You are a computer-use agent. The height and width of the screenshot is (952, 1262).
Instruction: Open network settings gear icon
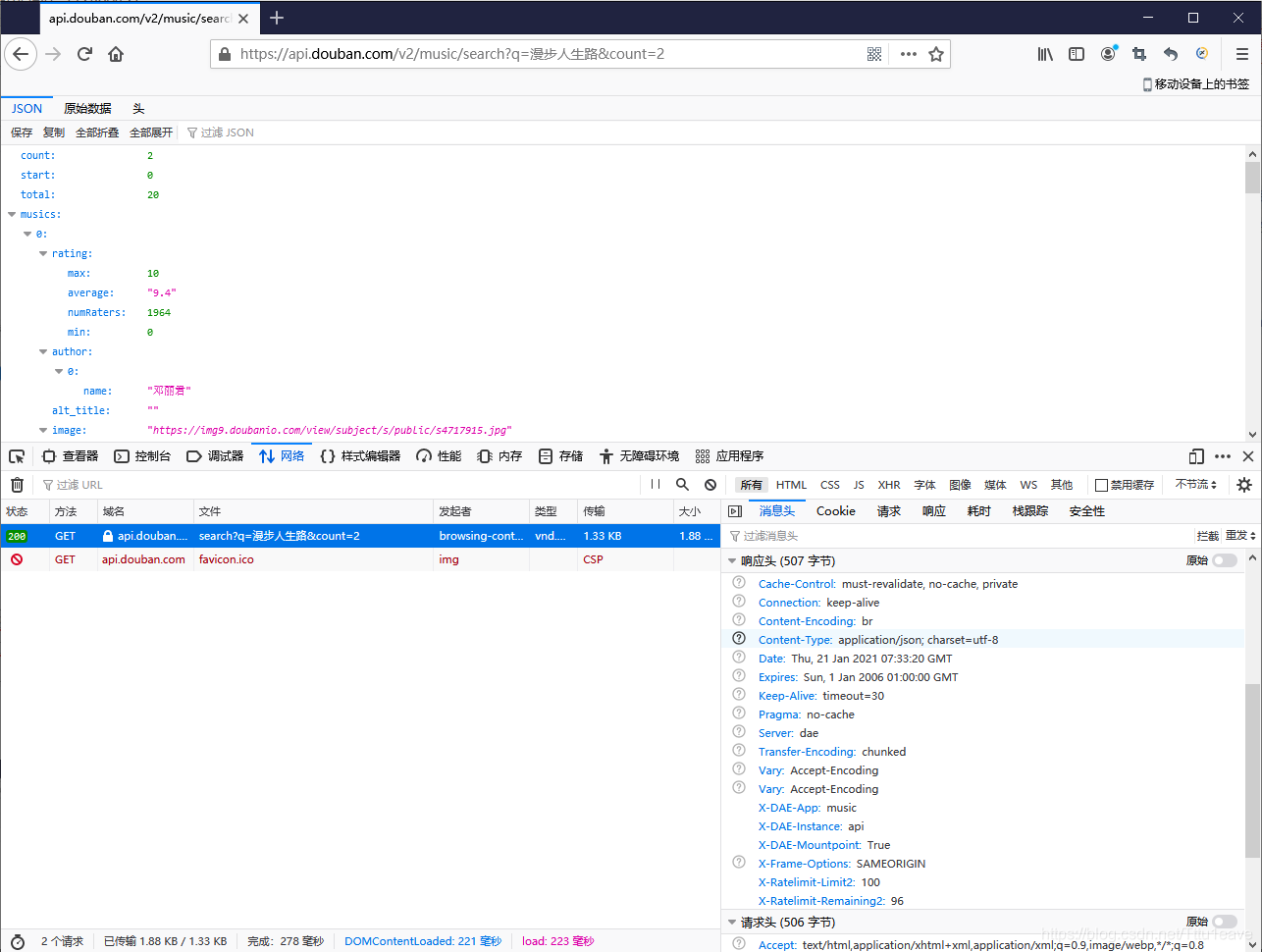[1244, 485]
